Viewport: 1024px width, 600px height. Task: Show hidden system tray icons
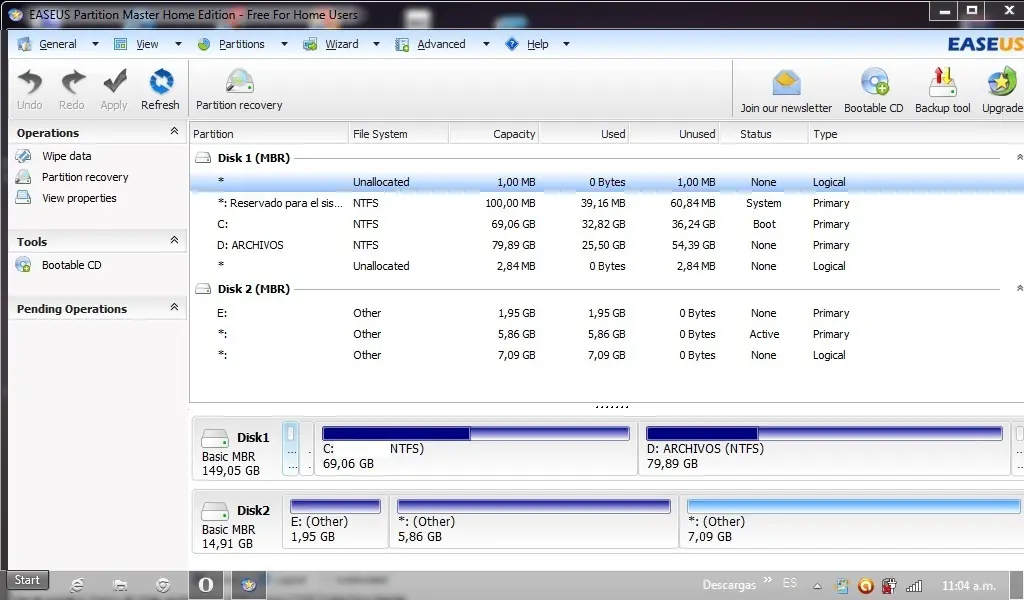817,586
